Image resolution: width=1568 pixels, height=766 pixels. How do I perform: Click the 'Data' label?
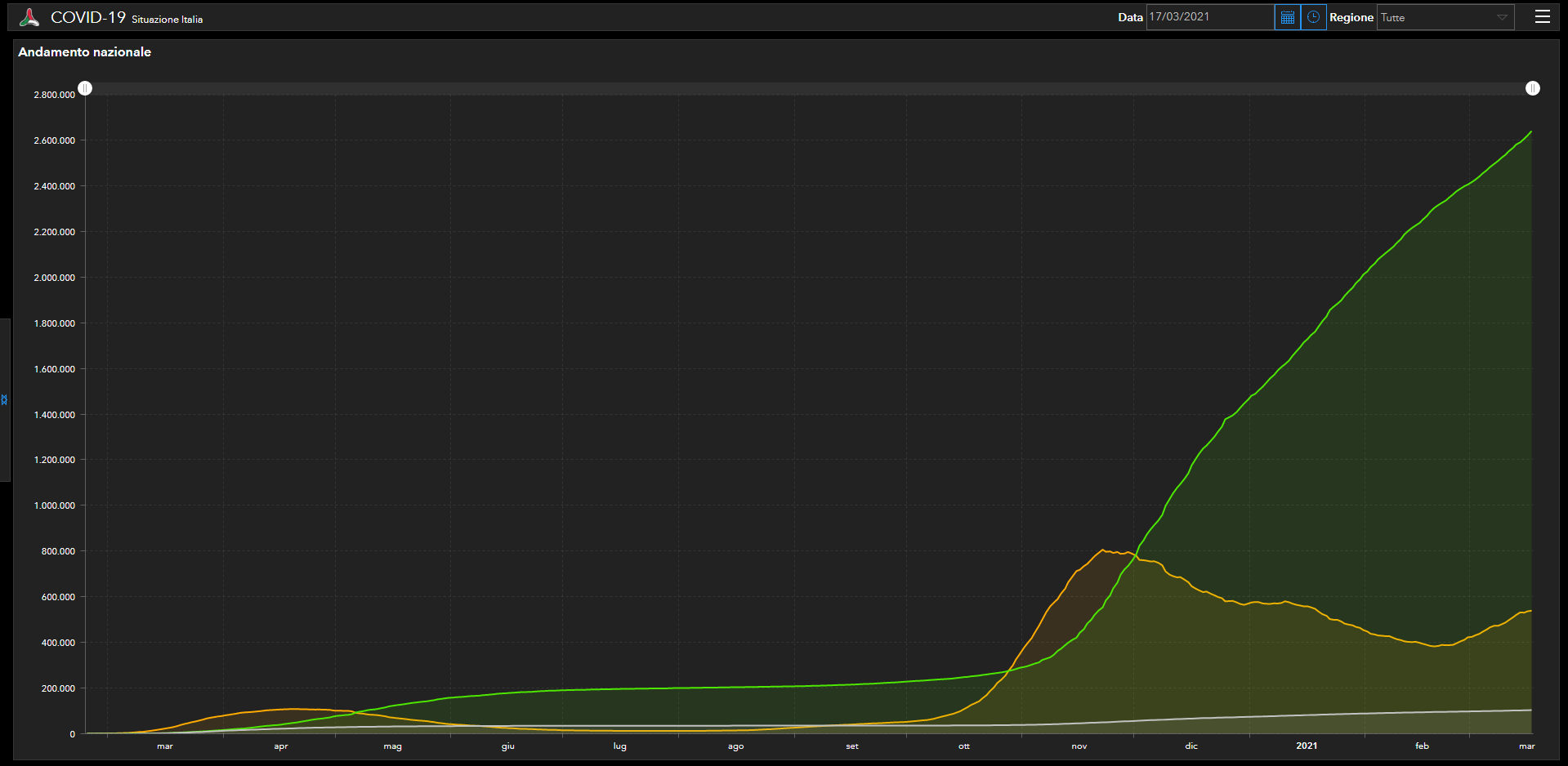click(1130, 17)
